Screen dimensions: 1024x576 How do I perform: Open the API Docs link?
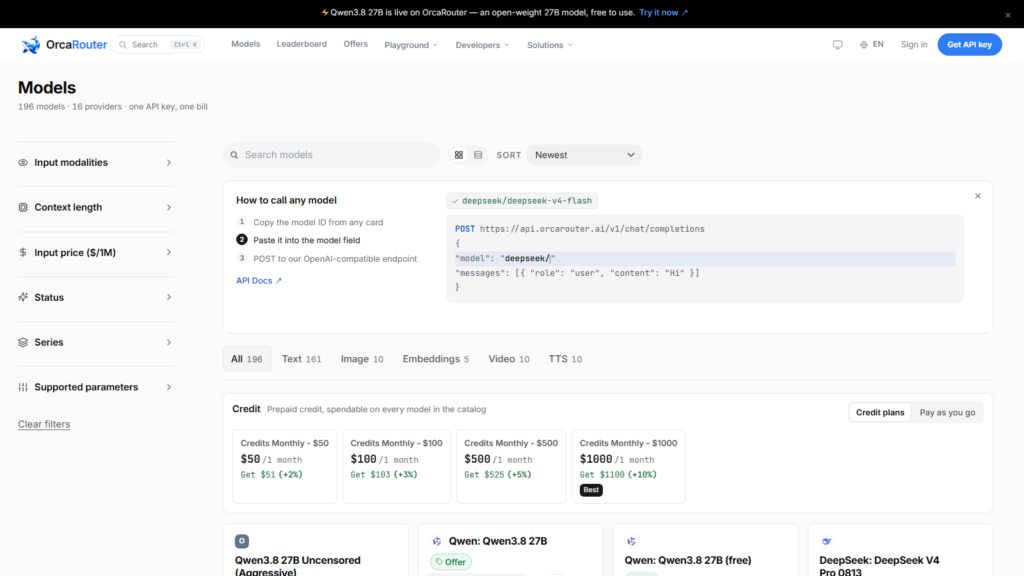[x=259, y=281]
